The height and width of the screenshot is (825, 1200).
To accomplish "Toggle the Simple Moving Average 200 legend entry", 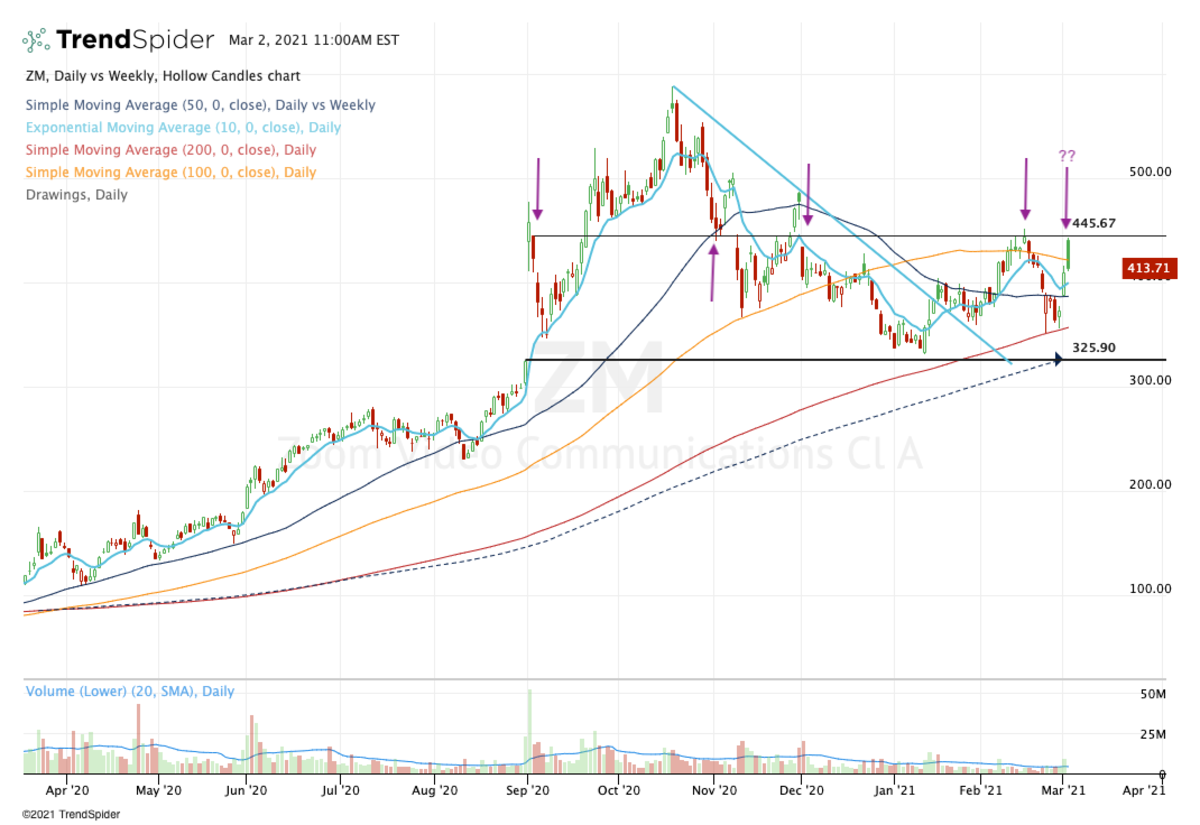I will point(171,150).
